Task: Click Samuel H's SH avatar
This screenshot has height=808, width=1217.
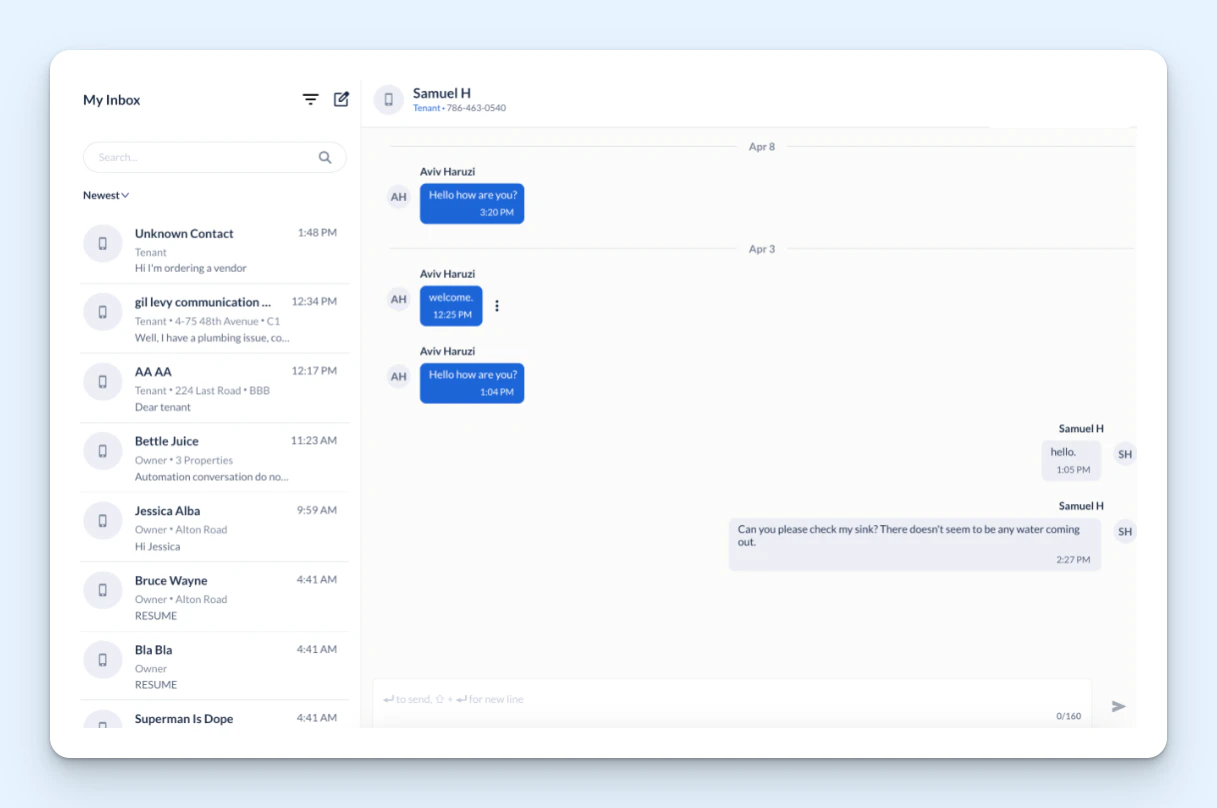Action: (x=1124, y=454)
